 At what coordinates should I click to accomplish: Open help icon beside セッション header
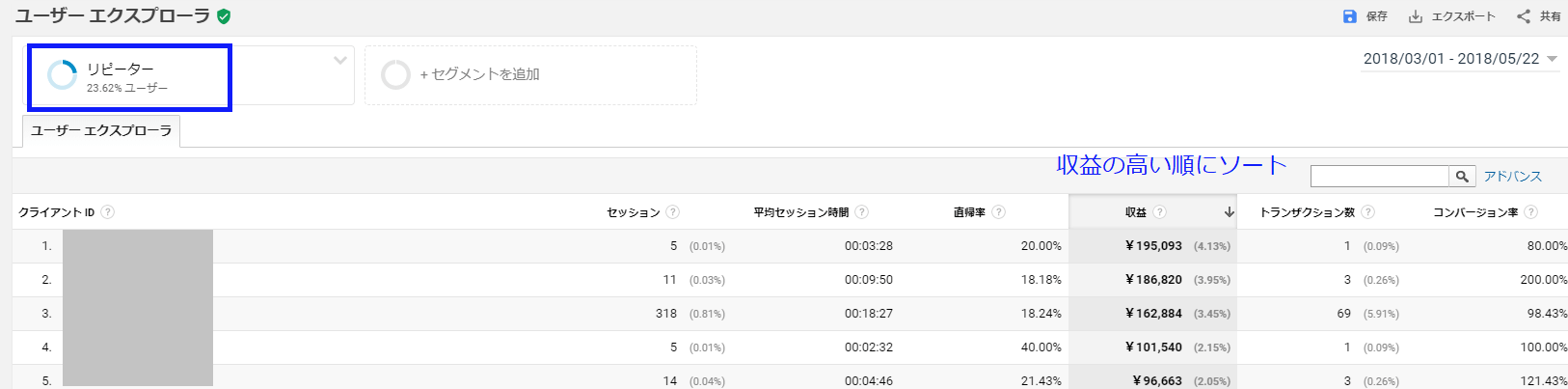(673, 212)
